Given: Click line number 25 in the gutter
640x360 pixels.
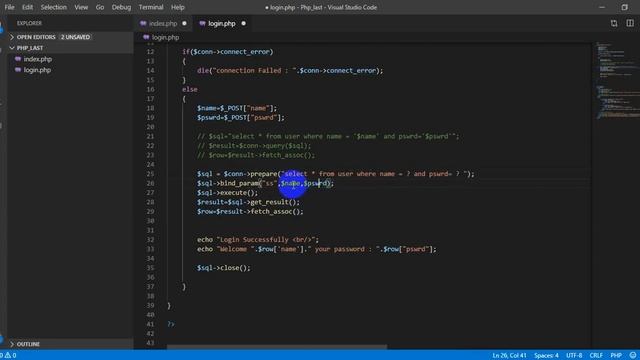Looking at the screenshot, I should (150, 174).
